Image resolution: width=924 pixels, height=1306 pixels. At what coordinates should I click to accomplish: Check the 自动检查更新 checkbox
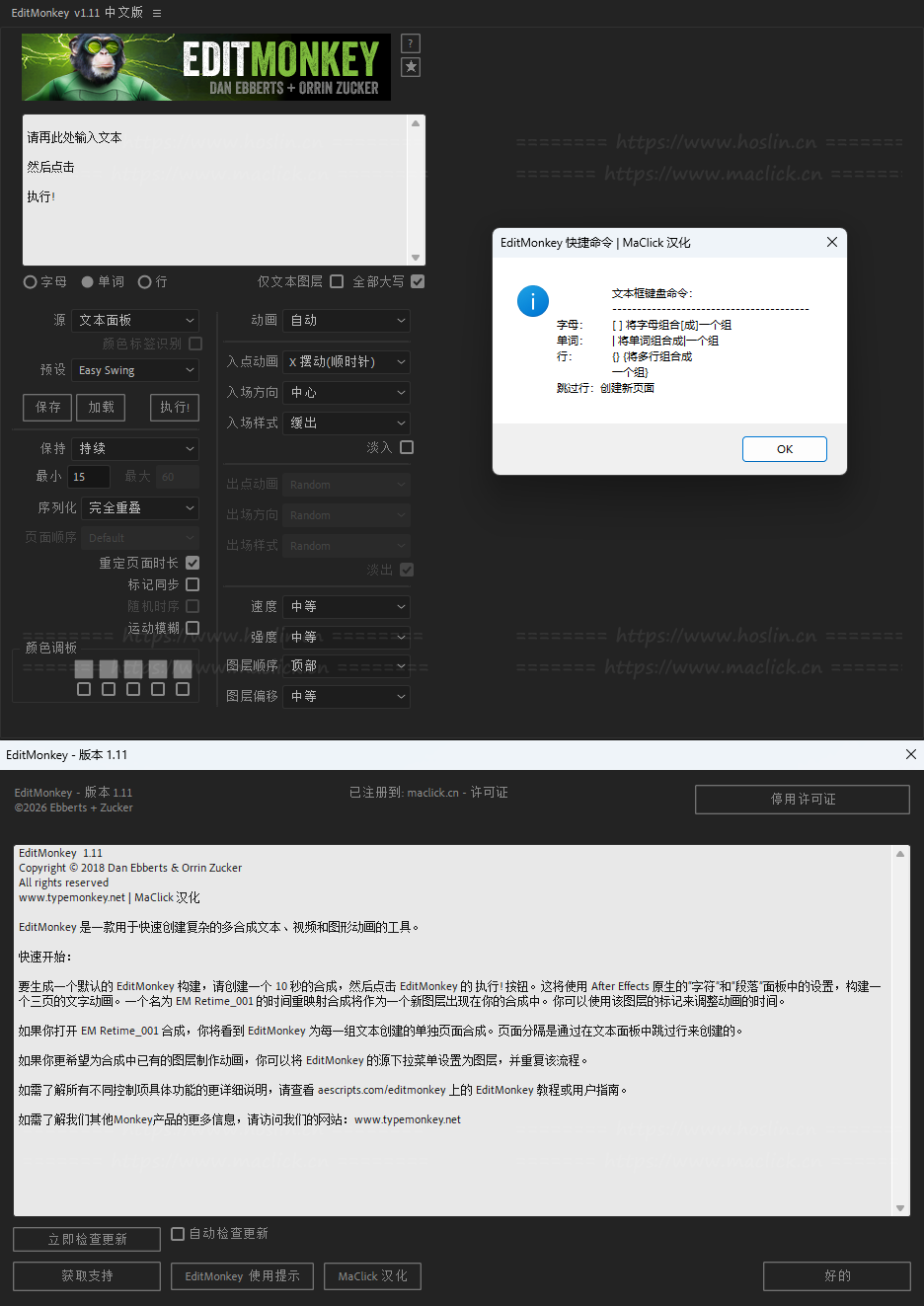[x=178, y=1234]
